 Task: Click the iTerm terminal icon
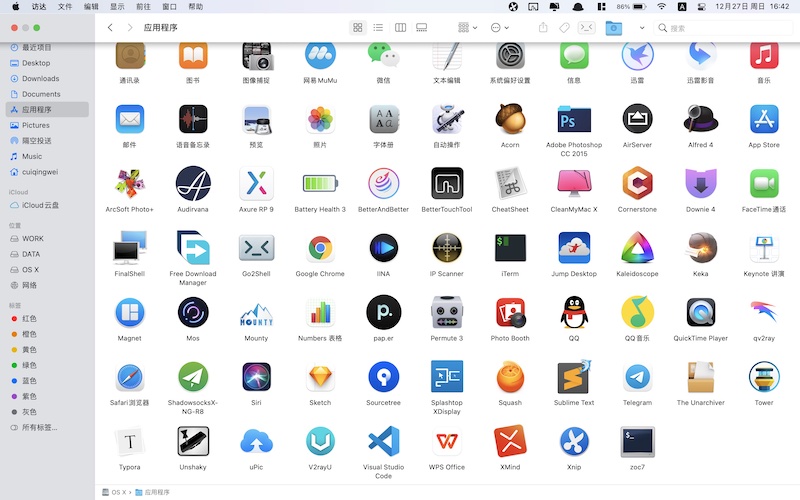pyautogui.click(x=510, y=248)
